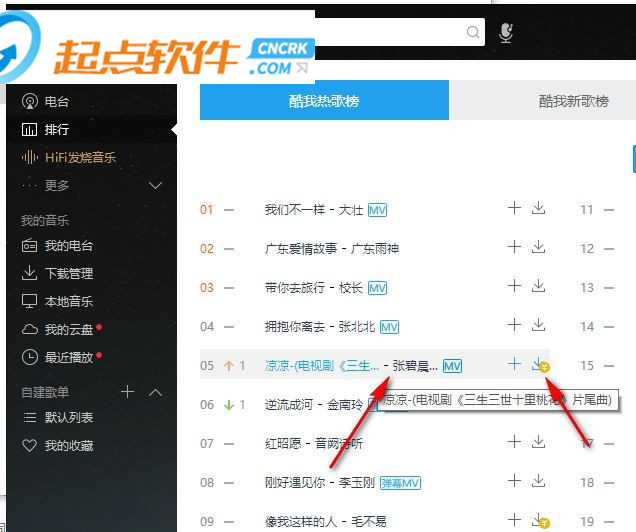The height and width of the screenshot is (532, 636).
Task: Open 我的云盘 cloud drive
Action: click(57, 329)
